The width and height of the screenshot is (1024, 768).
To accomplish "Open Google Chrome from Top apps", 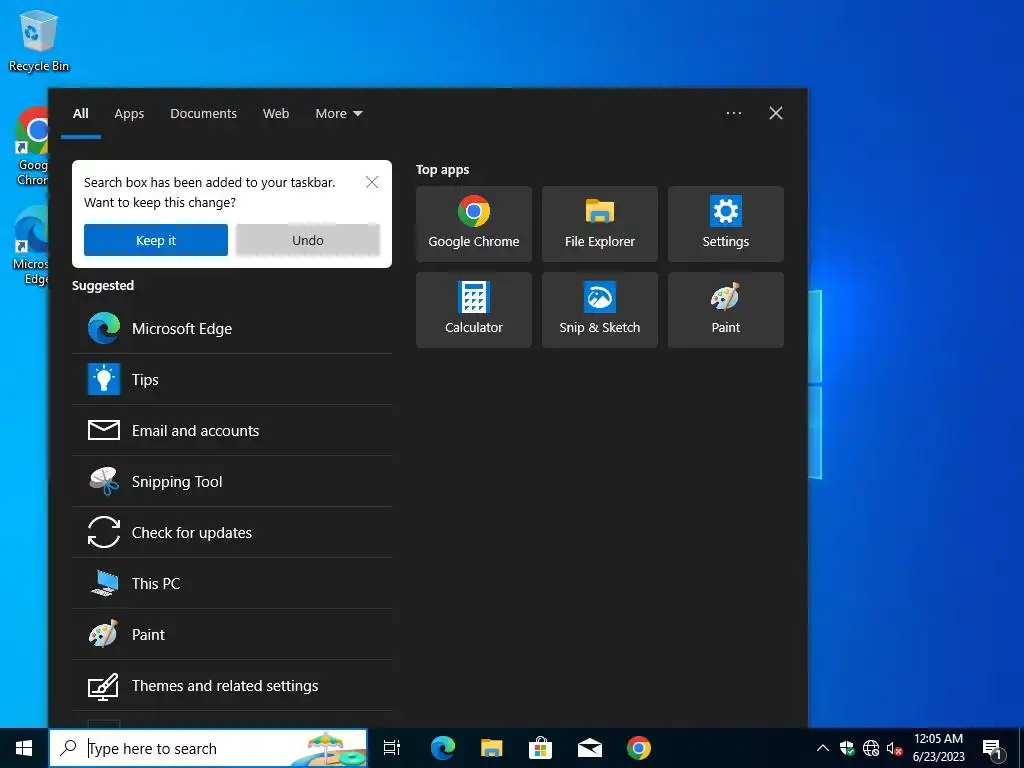I will point(473,224).
